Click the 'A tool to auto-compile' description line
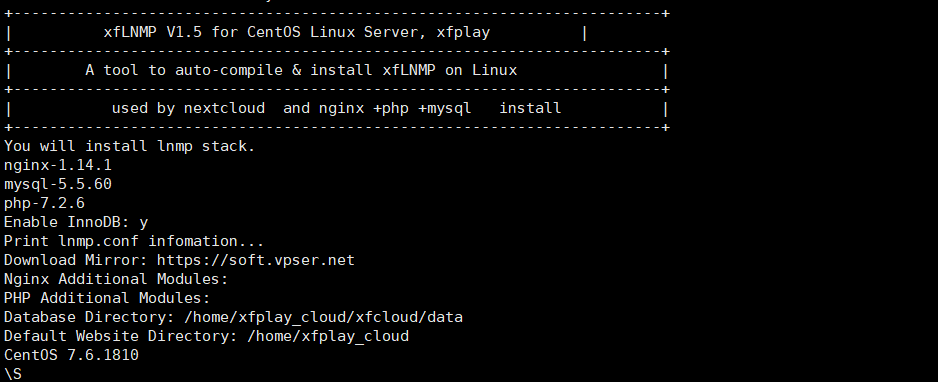Screen dimensions: 938x382 (301, 71)
